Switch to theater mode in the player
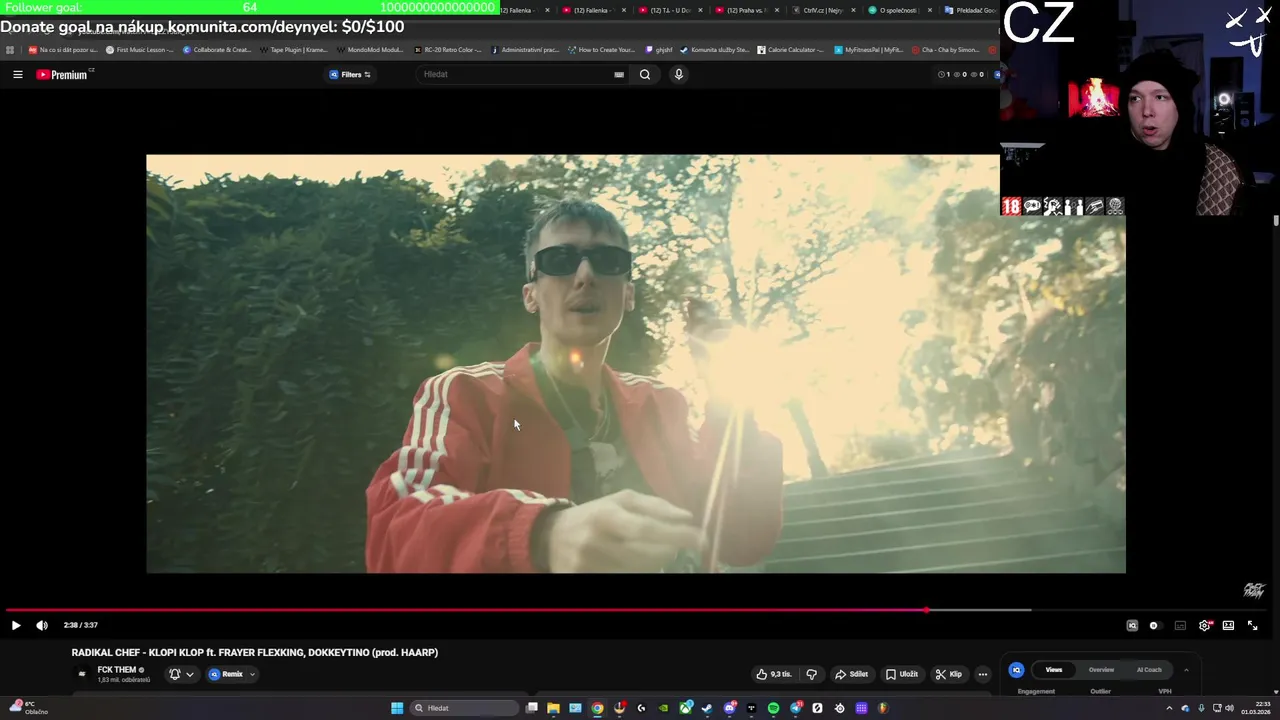The height and width of the screenshot is (720, 1280). [x=1228, y=625]
